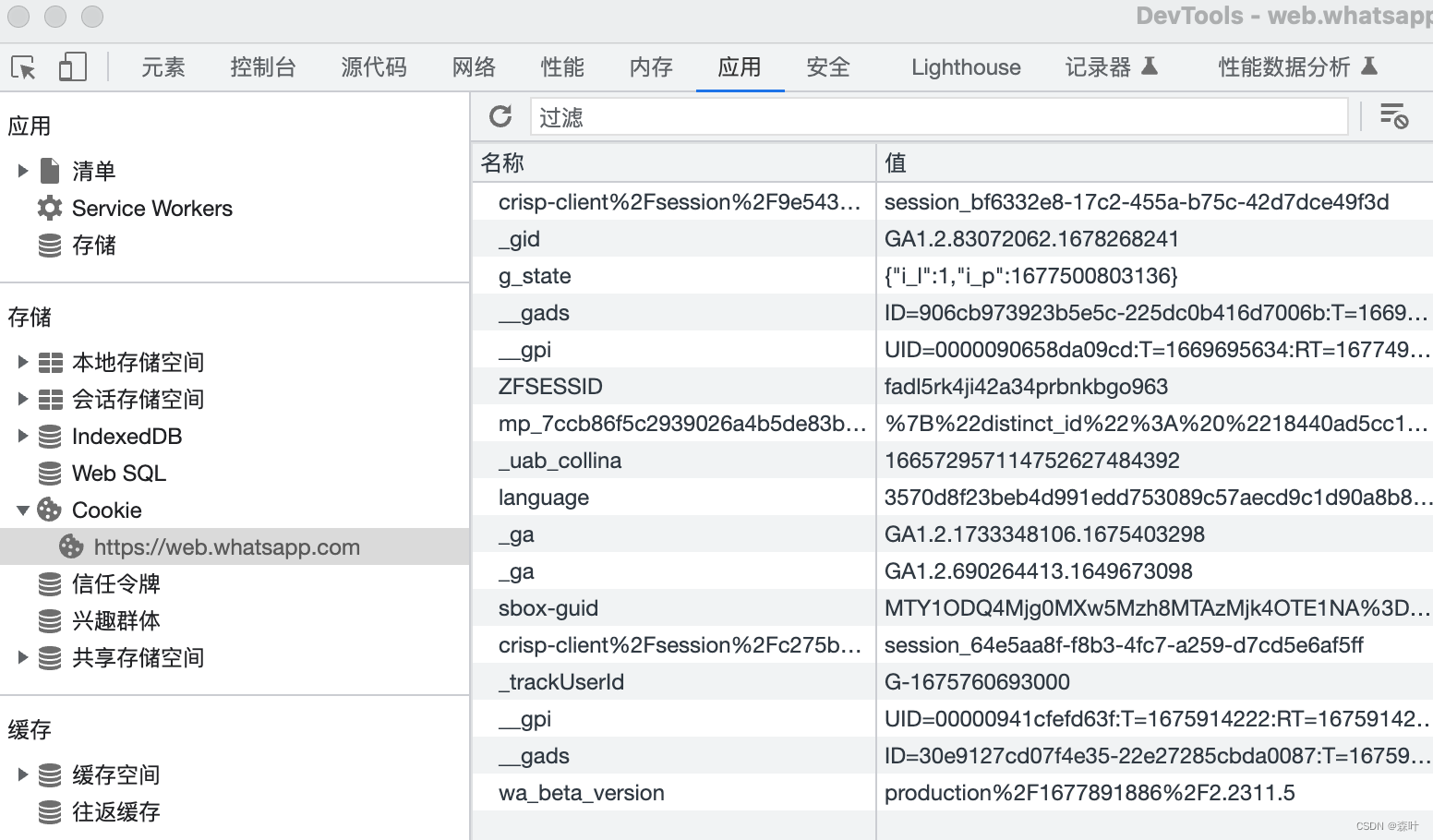This screenshot has height=840, width=1433.
Task: Click the Web SQL database icon
Action: point(50,473)
